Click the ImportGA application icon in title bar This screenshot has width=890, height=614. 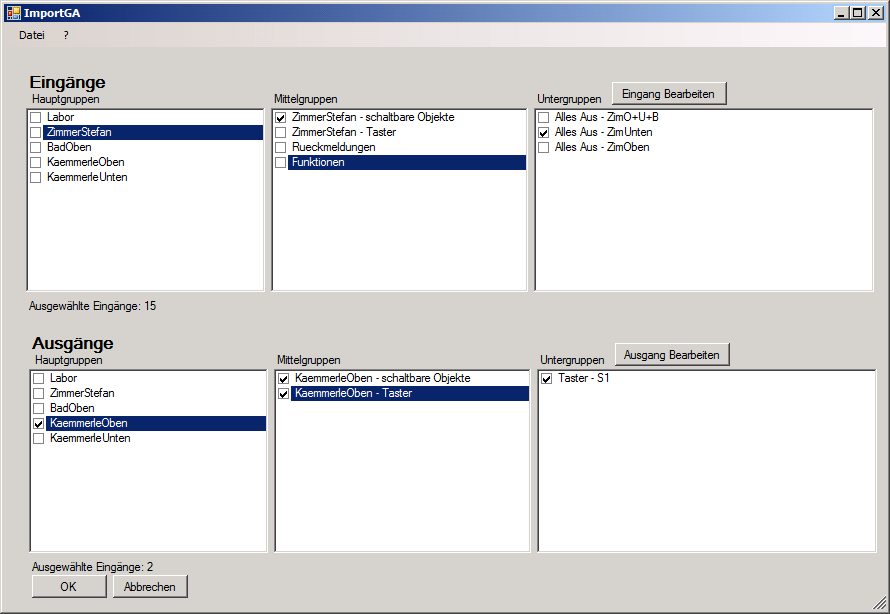(x=13, y=13)
